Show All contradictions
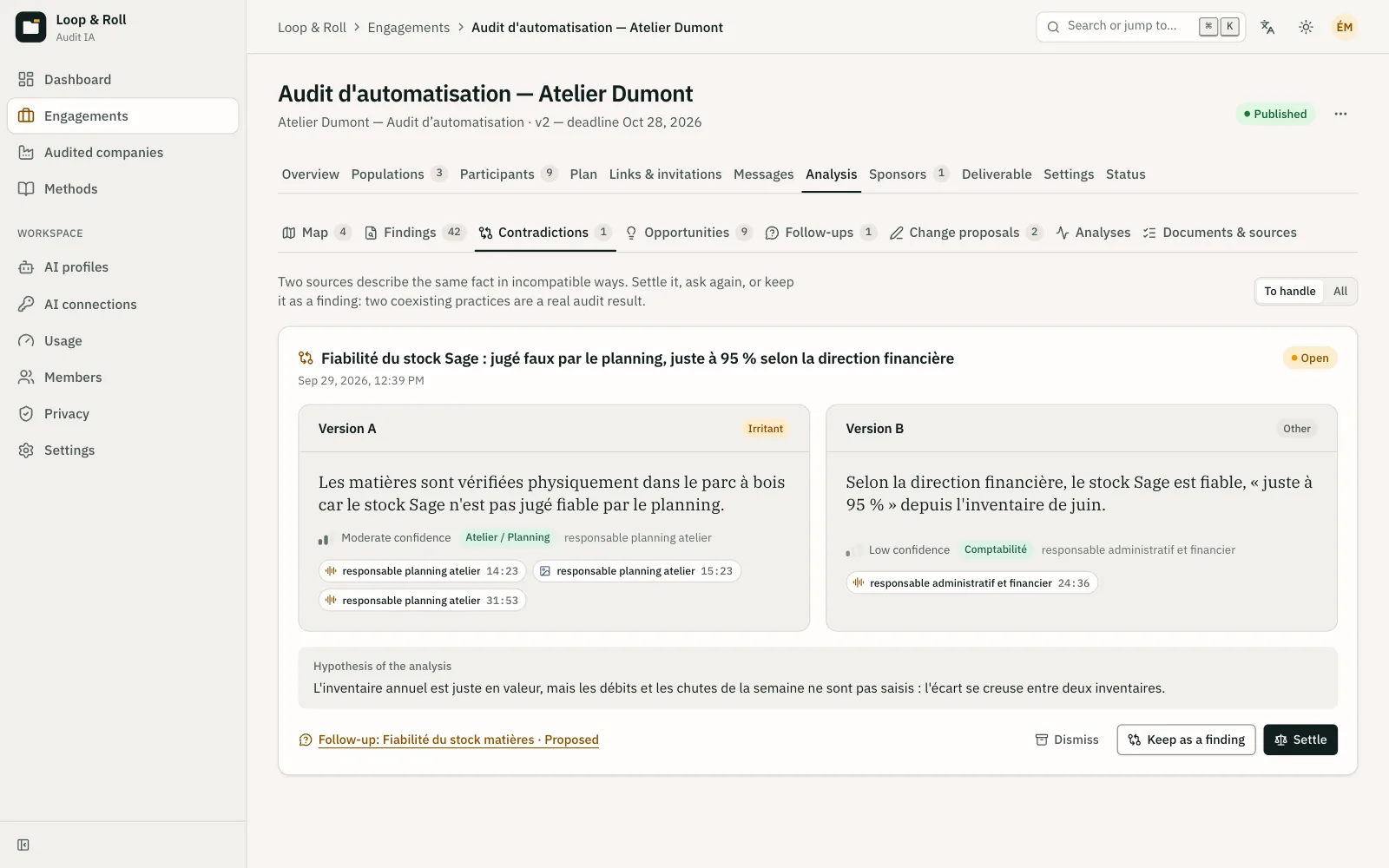 click(1340, 292)
